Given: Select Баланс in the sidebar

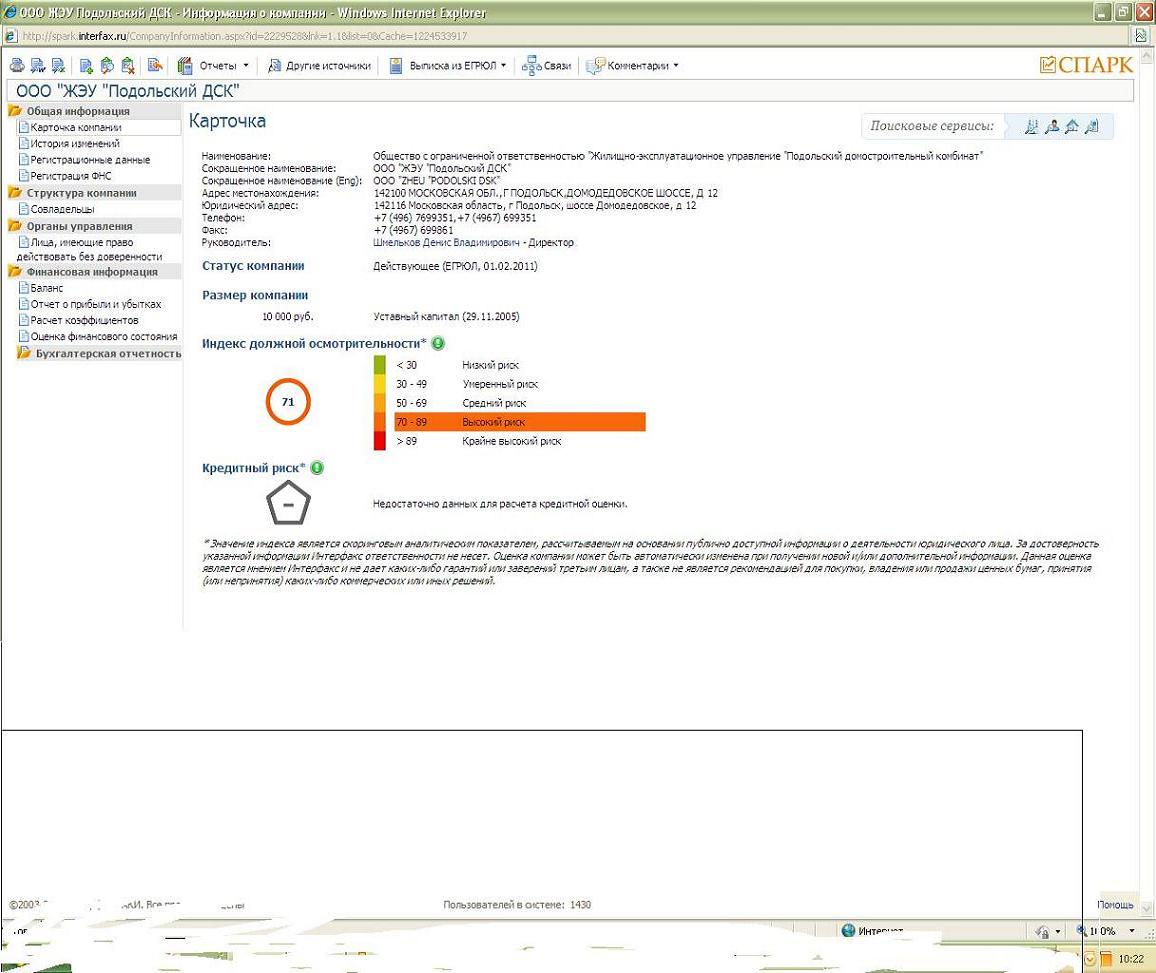Looking at the screenshot, I should (x=46, y=288).
